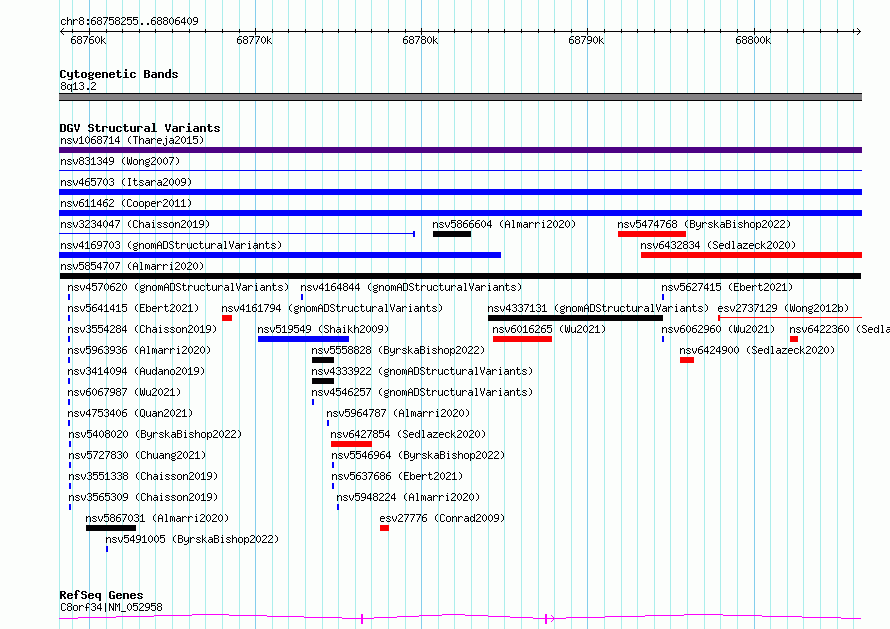Select nsv4753406 (Quan2021) label

pyautogui.click(x=130, y=413)
